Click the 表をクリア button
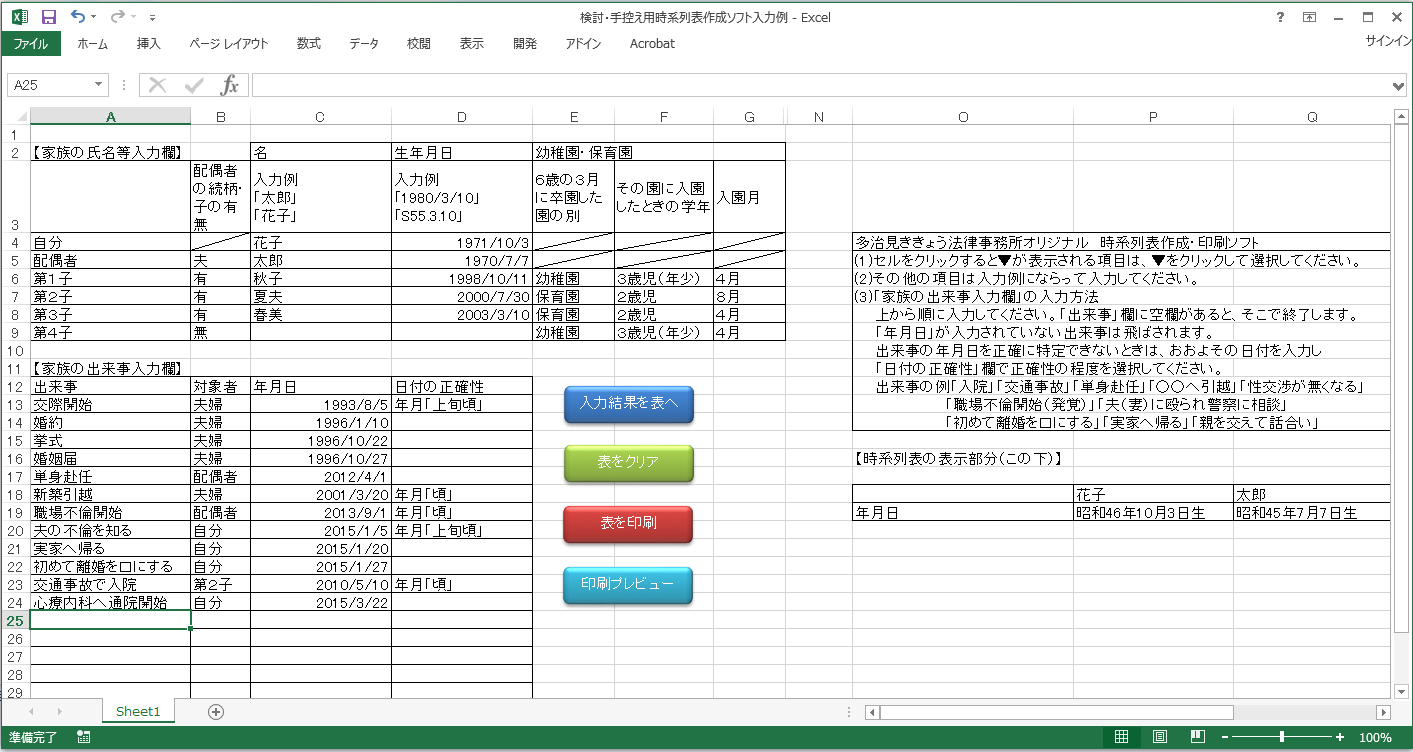Viewport: 1413px width, 752px height. (627, 463)
